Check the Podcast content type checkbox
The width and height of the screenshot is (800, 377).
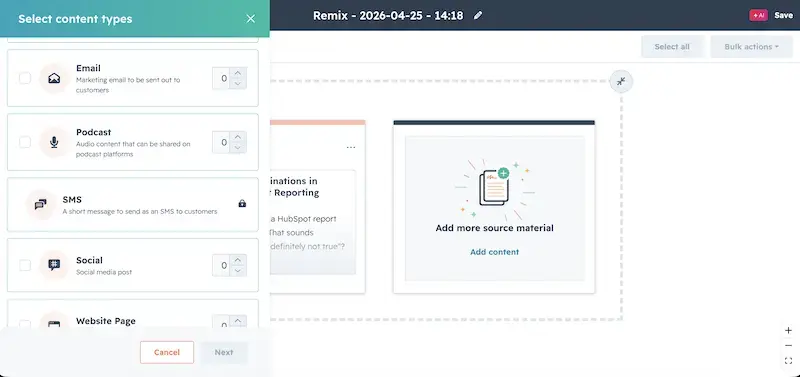[x=25, y=142]
